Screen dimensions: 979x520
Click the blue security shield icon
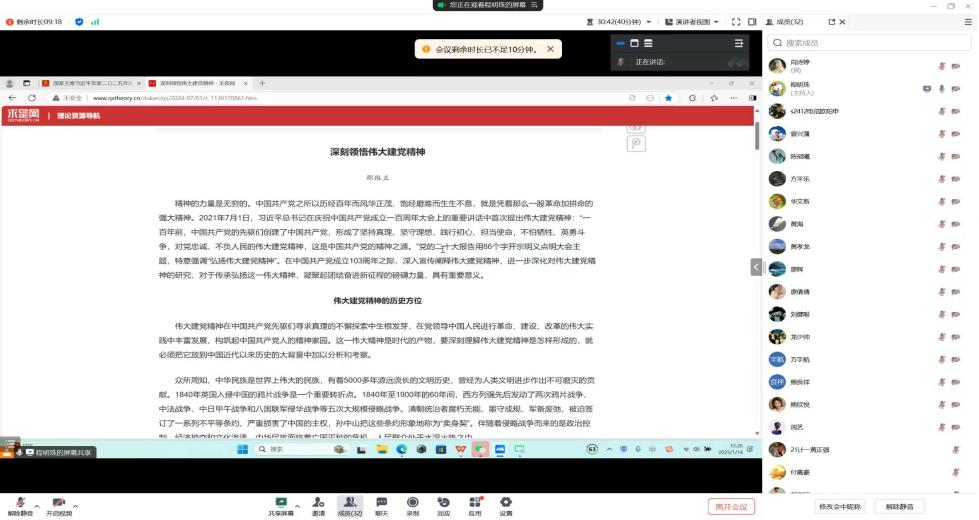coord(79,21)
